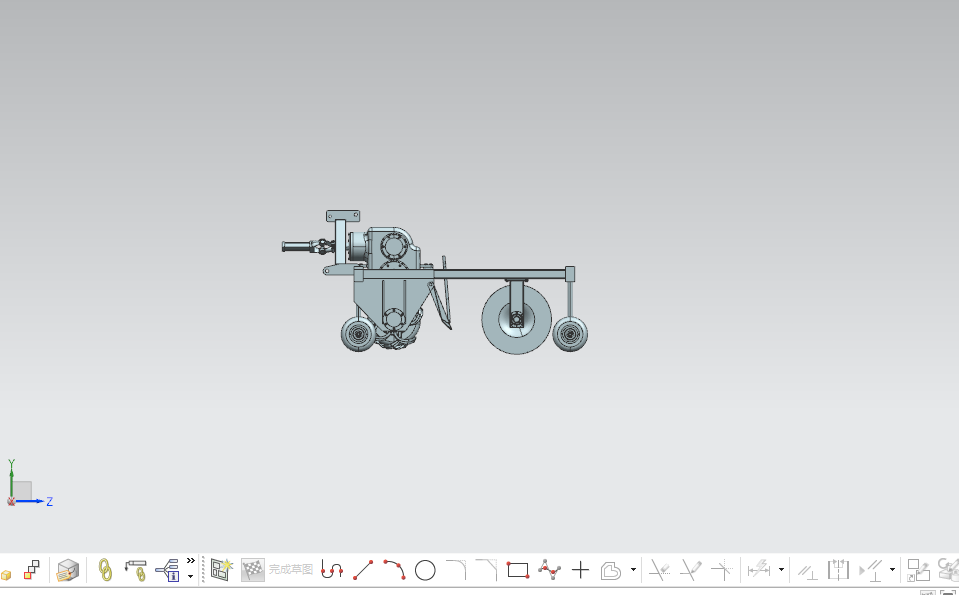959x595 pixels.
Task: Open the constraints dropdown arrow
Action: pos(892,570)
